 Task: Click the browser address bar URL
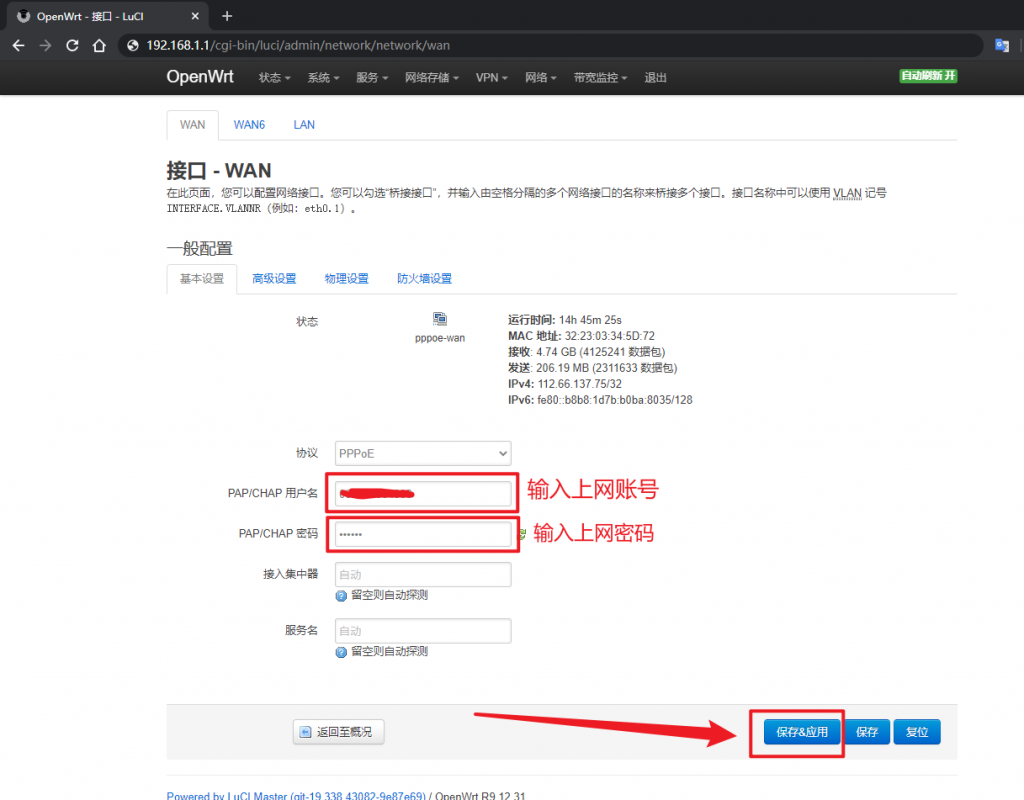point(298,45)
